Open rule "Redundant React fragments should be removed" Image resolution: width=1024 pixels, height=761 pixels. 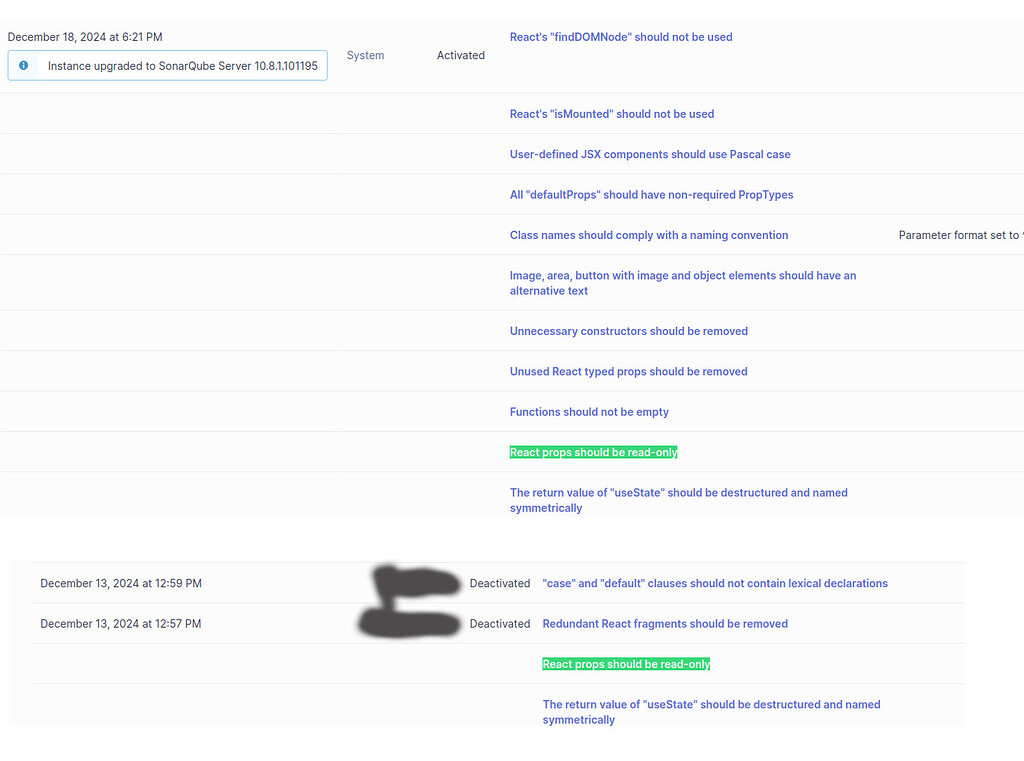pos(664,623)
